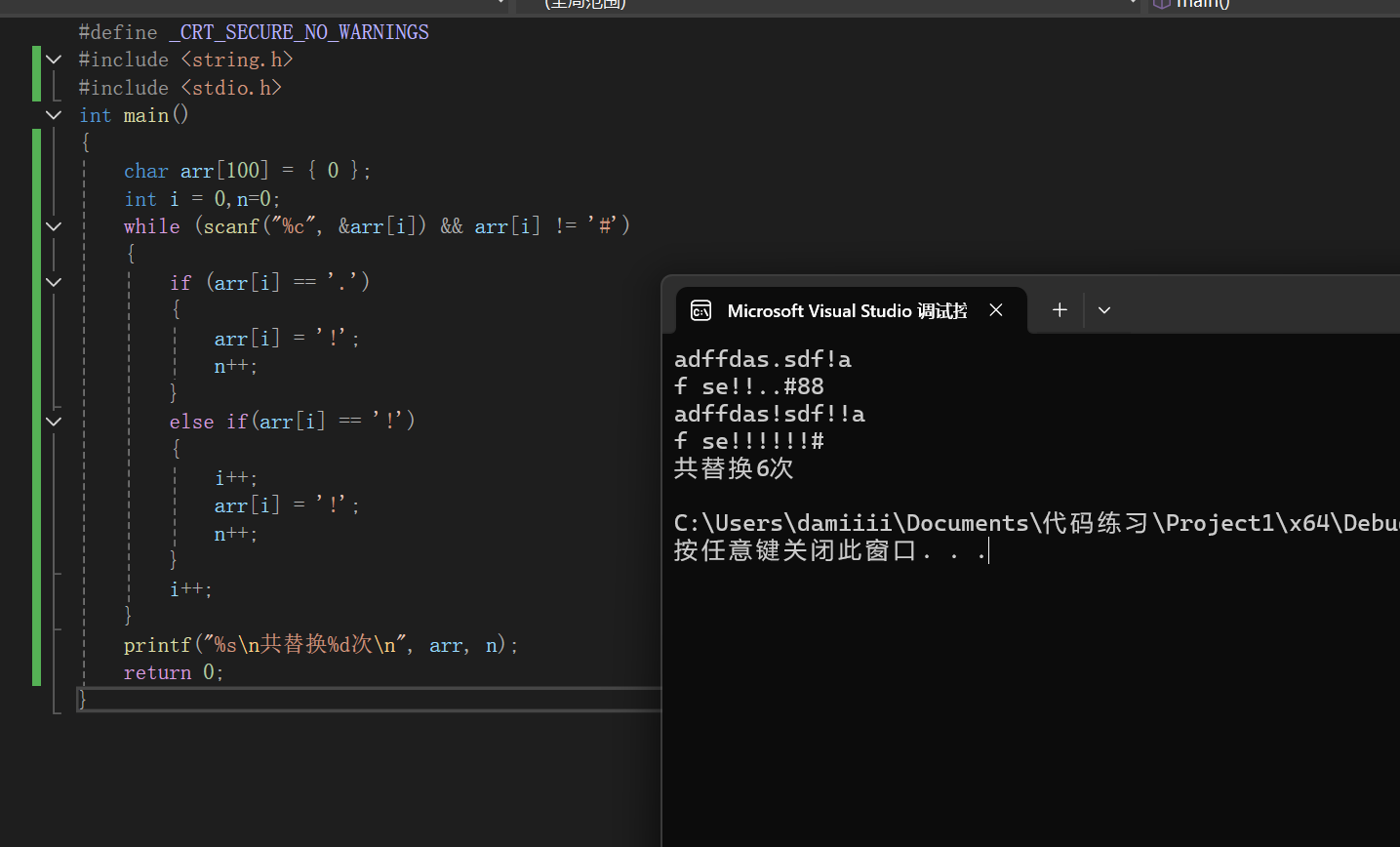Click the i++; line at the loop end
Viewport: 1400px width, 847px height.
[191, 589]
